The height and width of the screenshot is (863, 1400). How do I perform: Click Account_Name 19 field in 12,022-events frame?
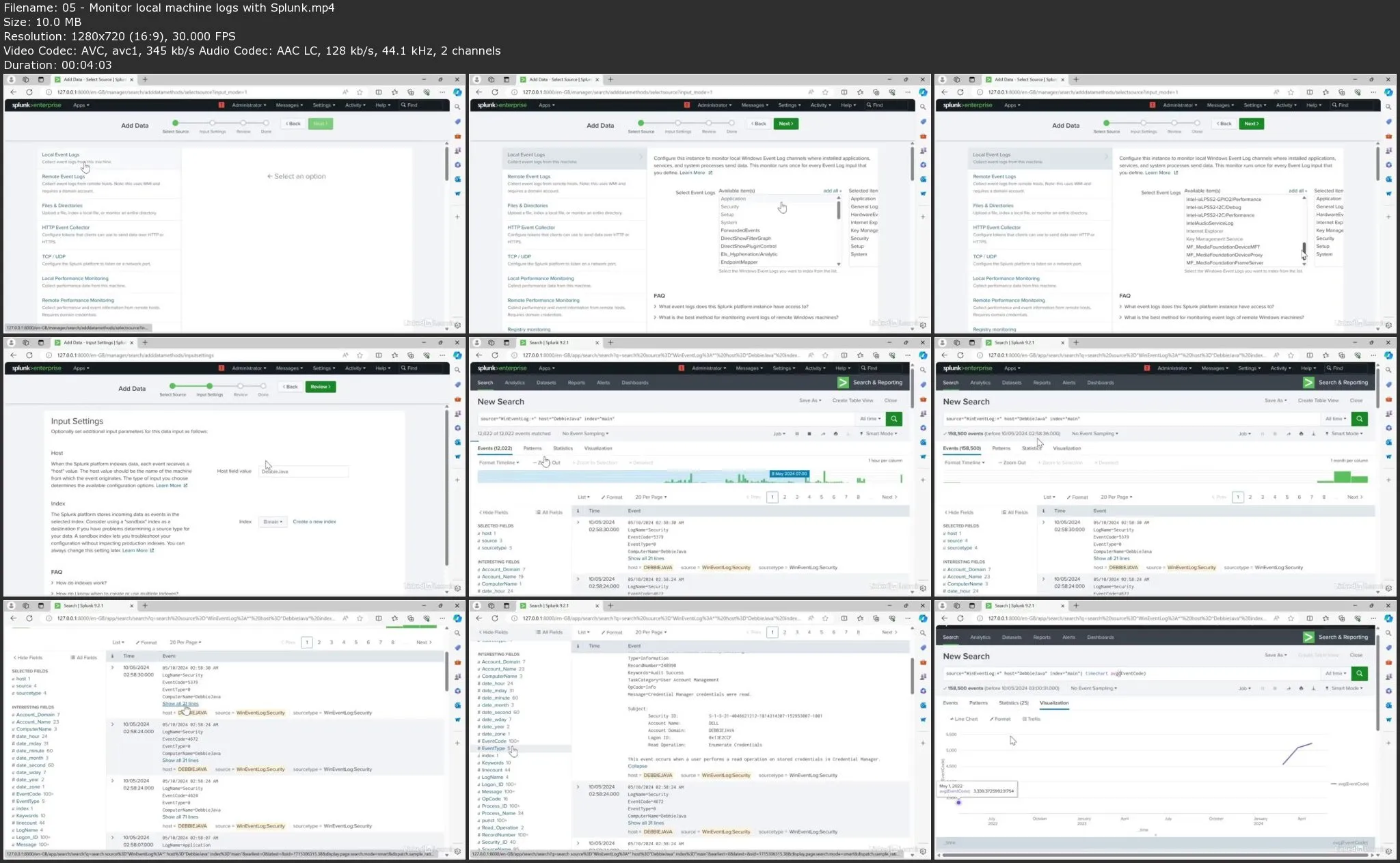tap(502, 577)
